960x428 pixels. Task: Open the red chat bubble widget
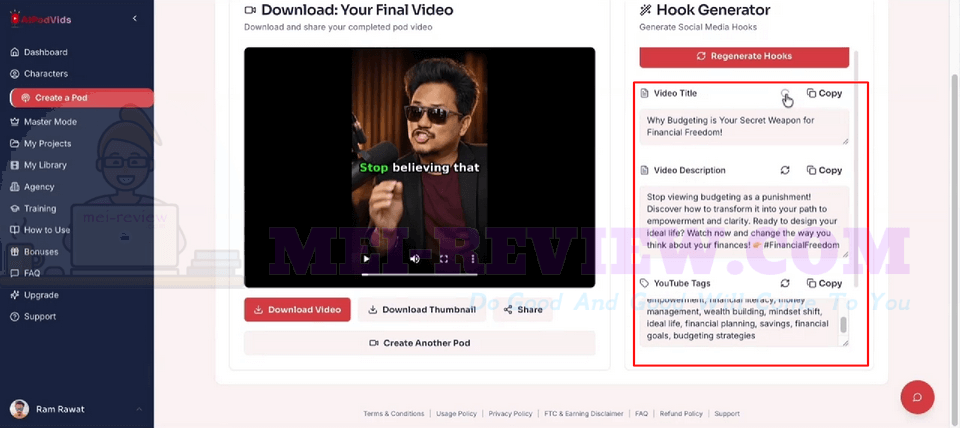click(917, 397)
